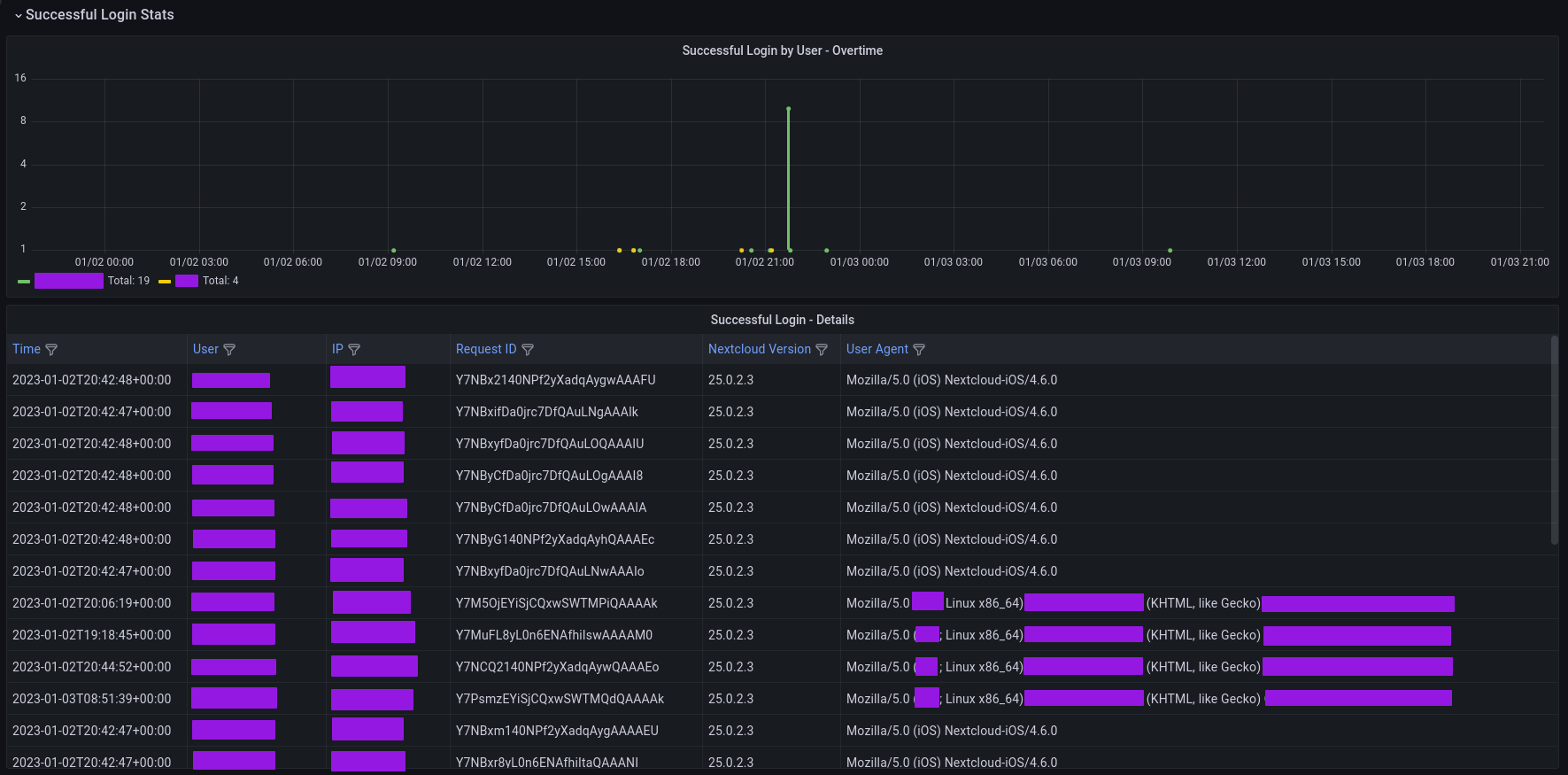The width and height of the screenshot is (1568, 775).
Task: Sort table by Request ID header
Action: [x=485, y=349]
